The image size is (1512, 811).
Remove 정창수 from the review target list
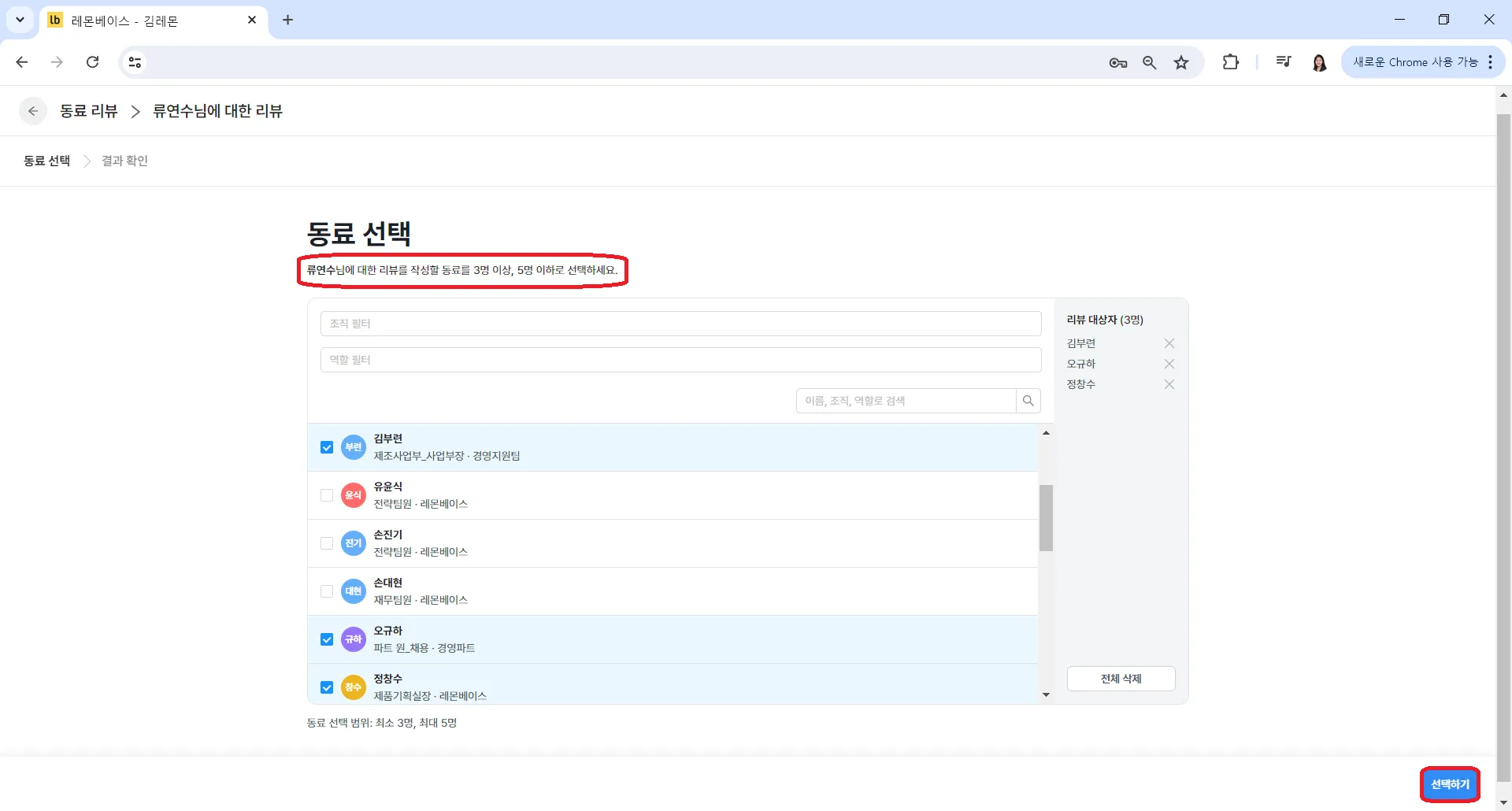tap(1169, 384)
